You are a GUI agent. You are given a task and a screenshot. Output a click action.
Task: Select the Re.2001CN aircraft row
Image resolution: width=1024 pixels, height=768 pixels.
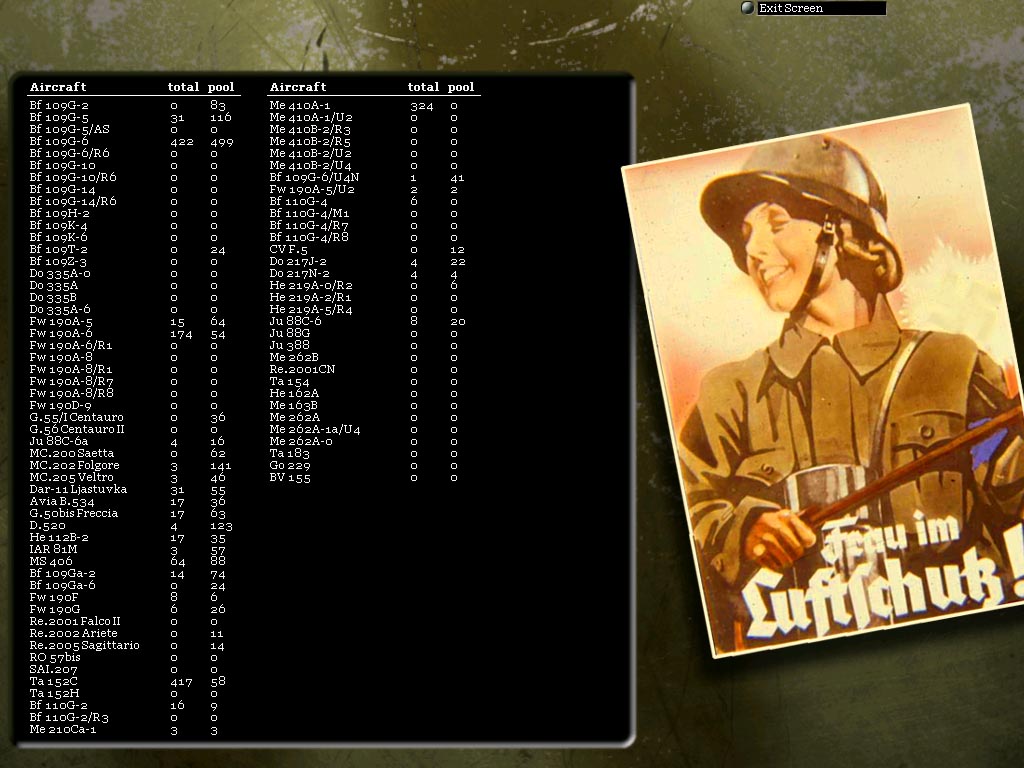pos(373,370)
